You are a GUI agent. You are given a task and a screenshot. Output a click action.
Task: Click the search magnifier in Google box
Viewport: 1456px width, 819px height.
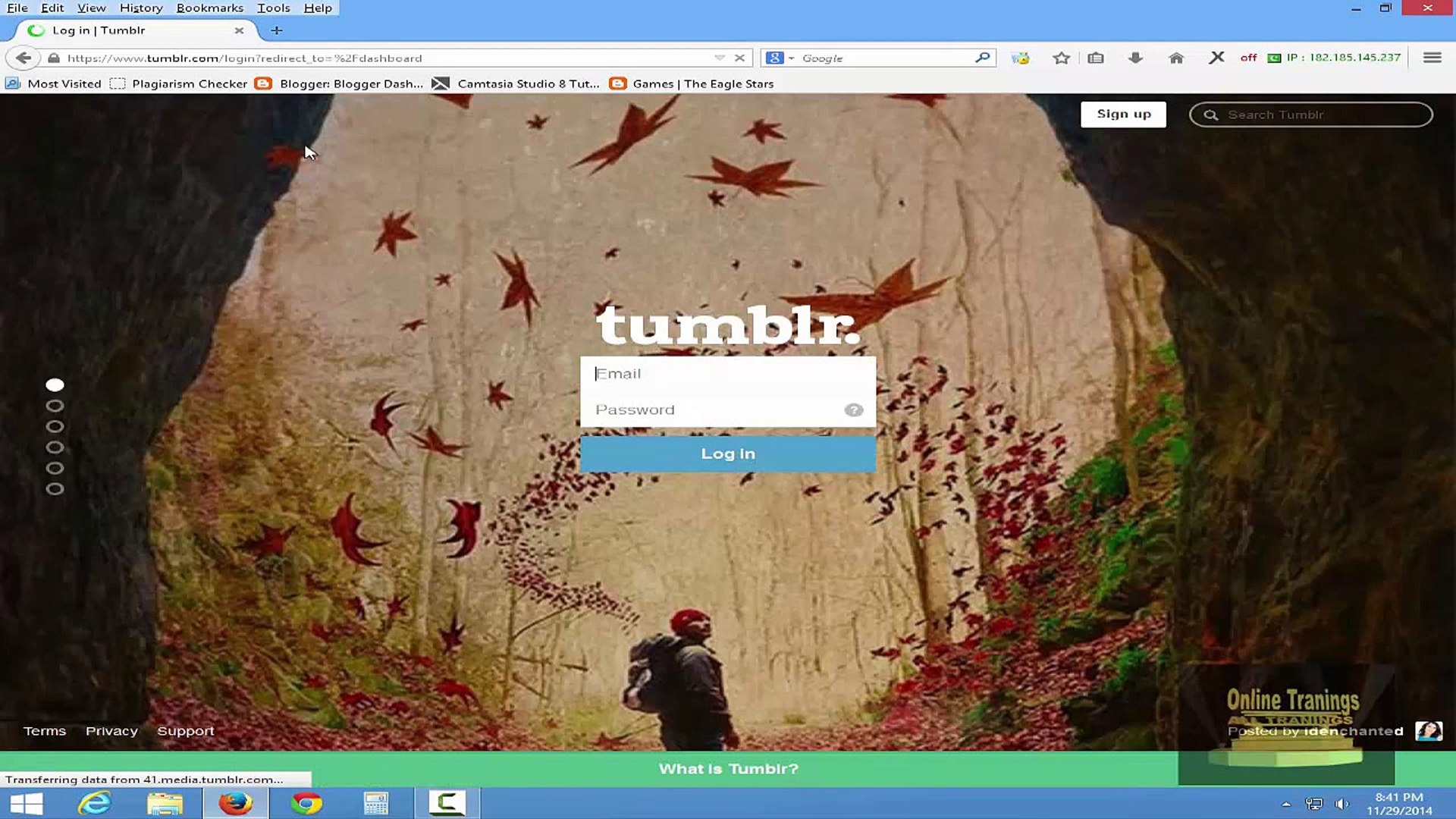coord(982,58)
